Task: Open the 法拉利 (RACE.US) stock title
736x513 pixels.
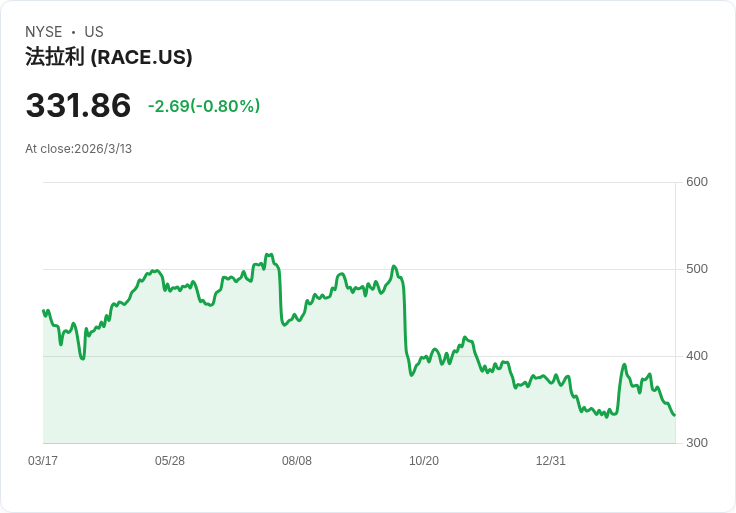Action: pos(109,57)
